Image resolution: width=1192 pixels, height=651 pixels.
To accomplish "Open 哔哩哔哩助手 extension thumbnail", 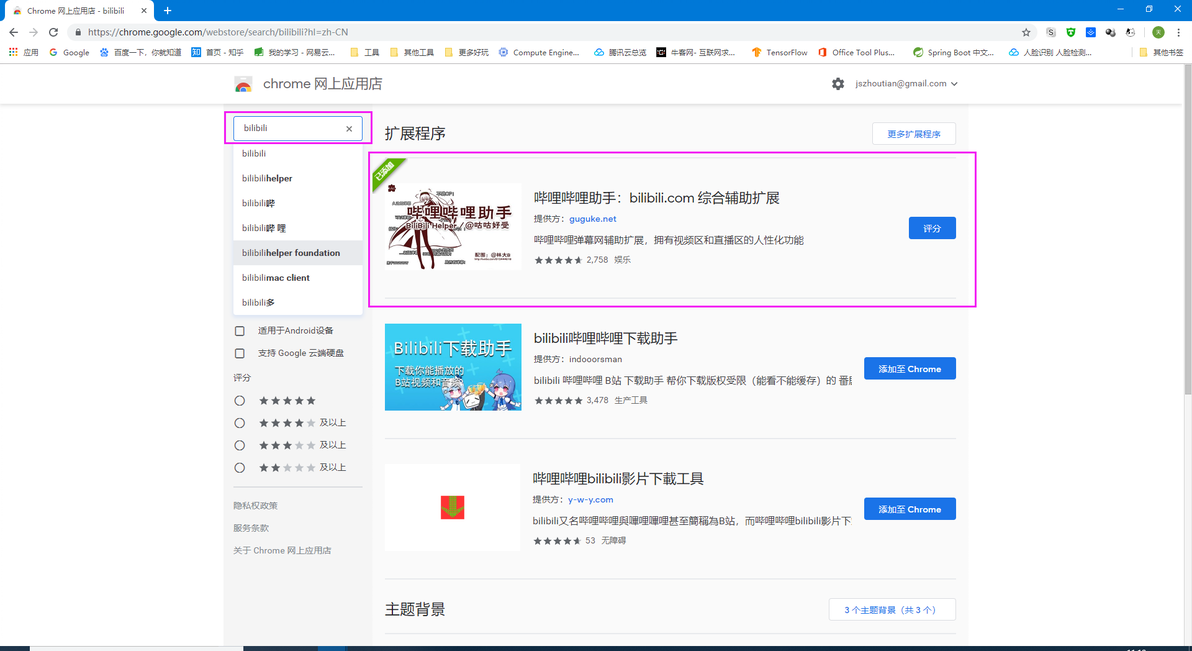I will [453, 227].
